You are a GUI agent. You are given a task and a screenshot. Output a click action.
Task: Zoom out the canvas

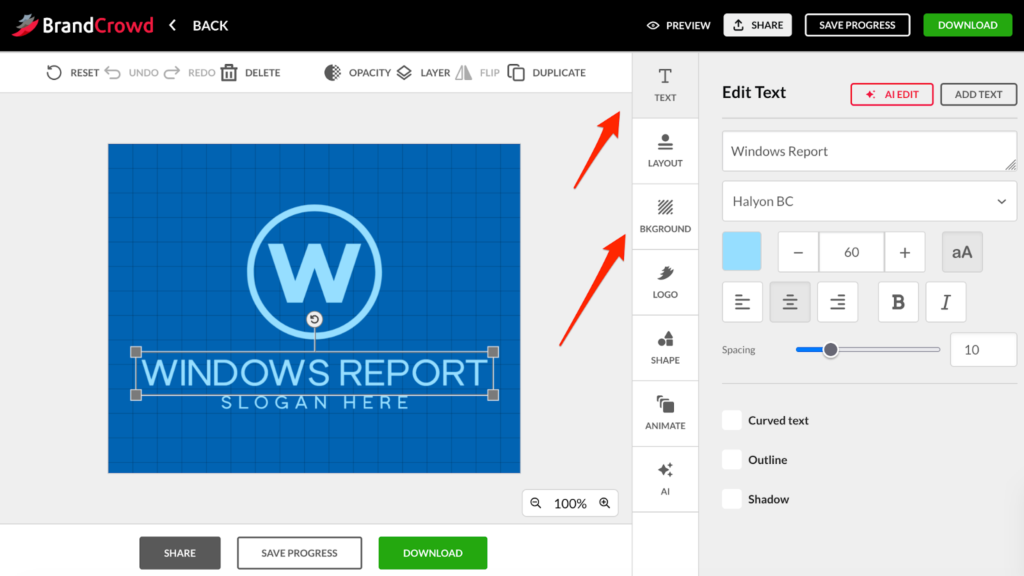[x=536, y=503]
